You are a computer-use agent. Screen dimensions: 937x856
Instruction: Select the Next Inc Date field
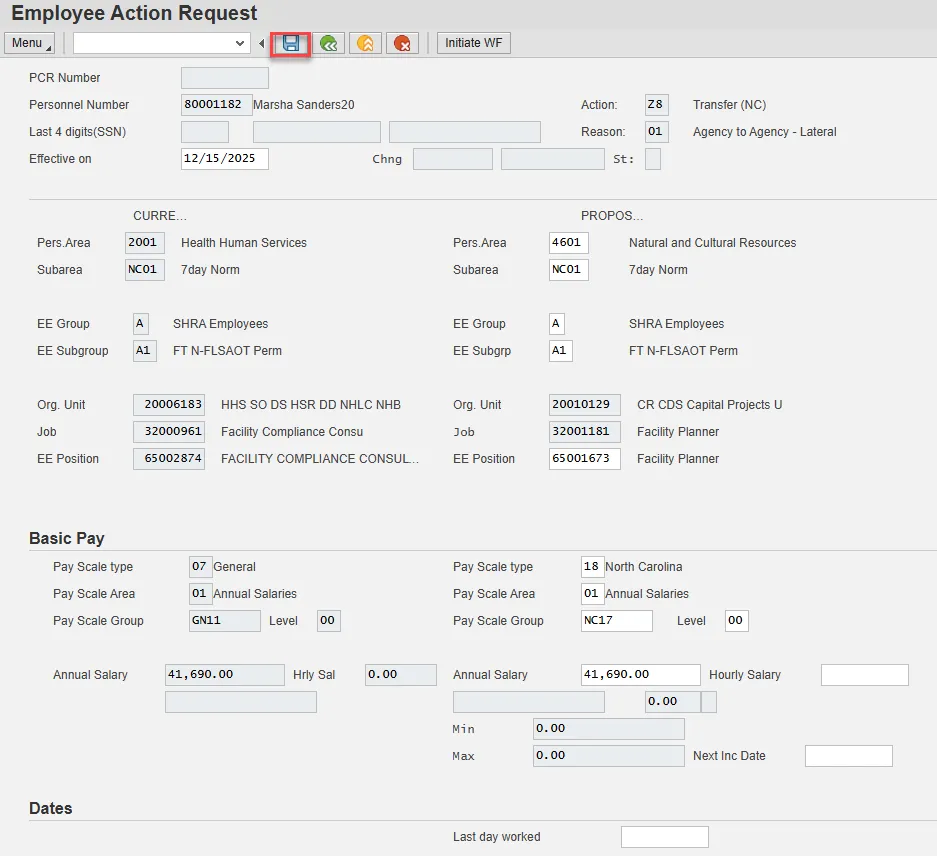848,756
